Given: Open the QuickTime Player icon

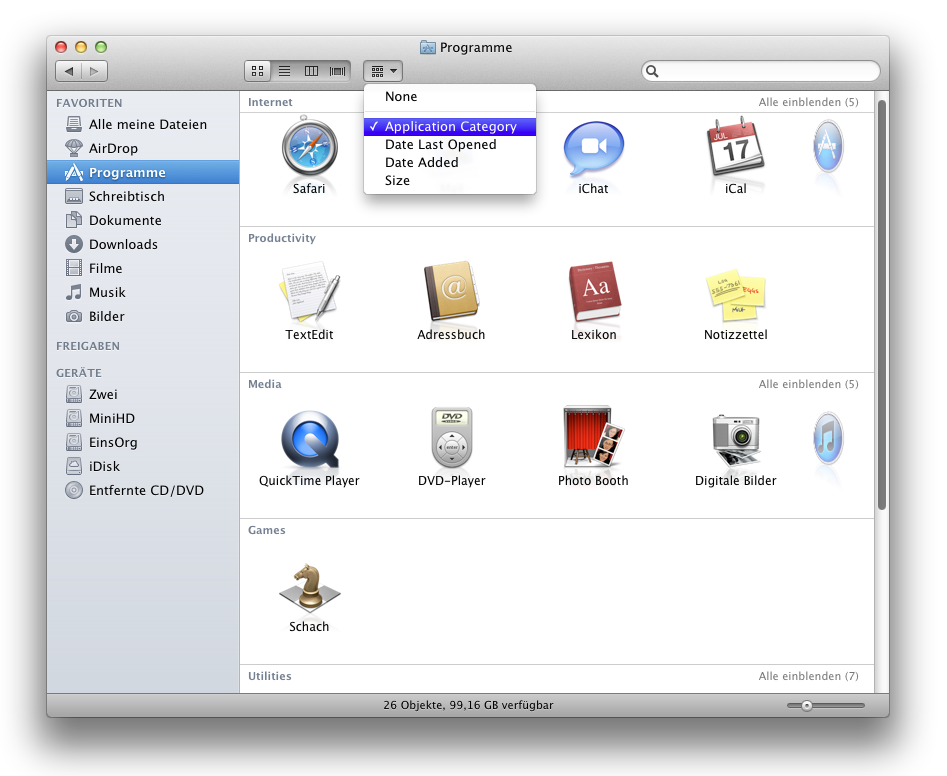Looking at the screenshot, I should (x=309, y=439).
